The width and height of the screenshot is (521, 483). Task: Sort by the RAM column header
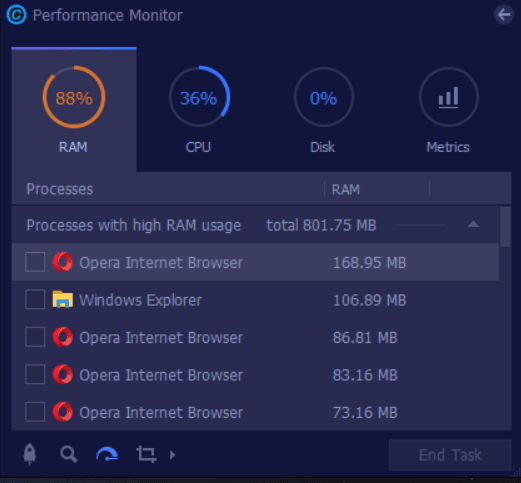(346, 189)
